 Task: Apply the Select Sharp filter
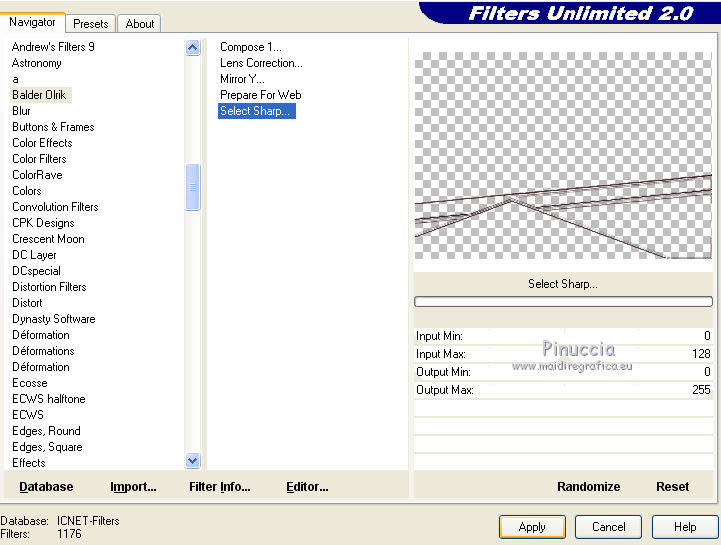532,527
